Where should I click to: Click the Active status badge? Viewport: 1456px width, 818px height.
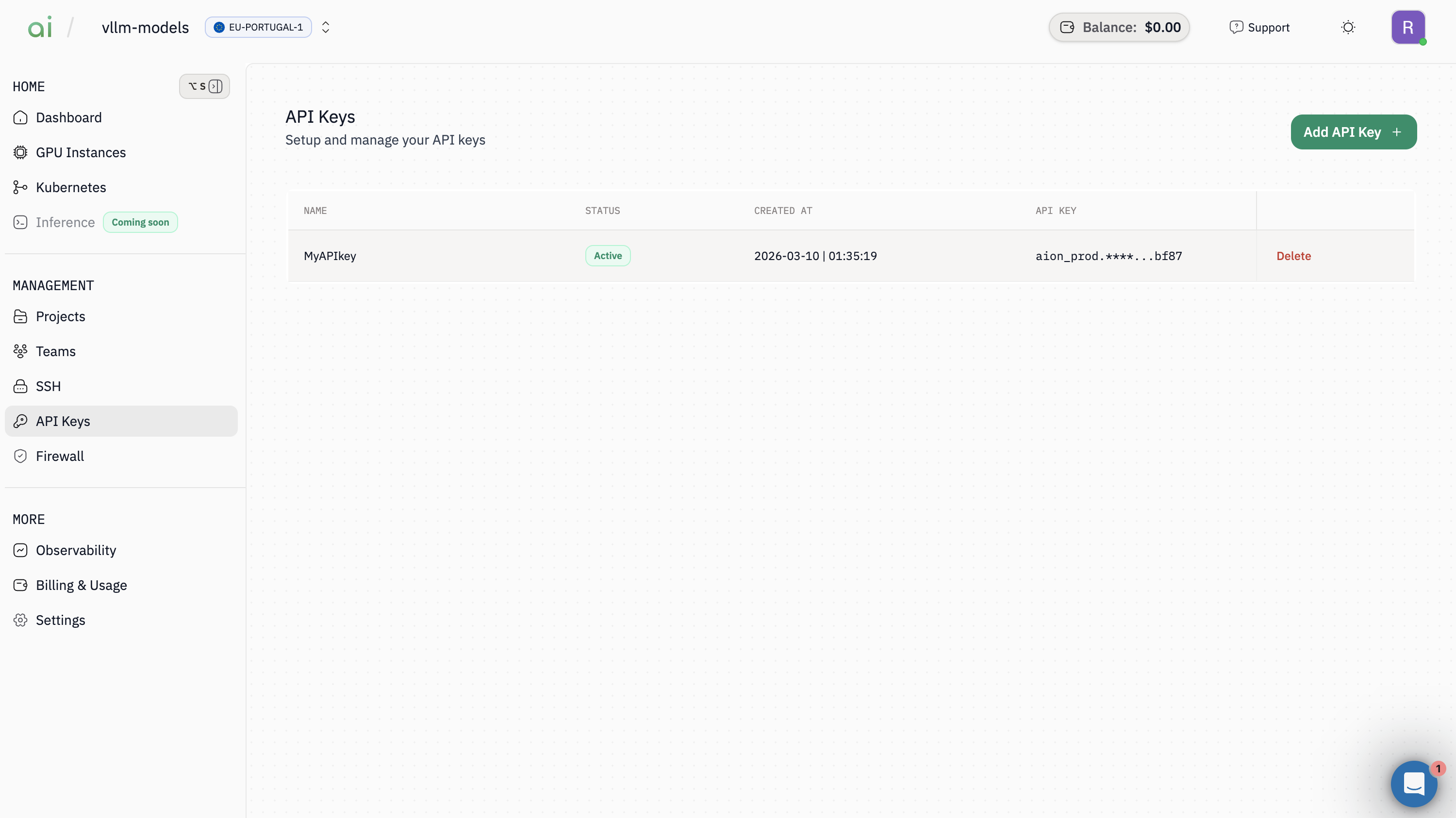(x=608, y=256)
